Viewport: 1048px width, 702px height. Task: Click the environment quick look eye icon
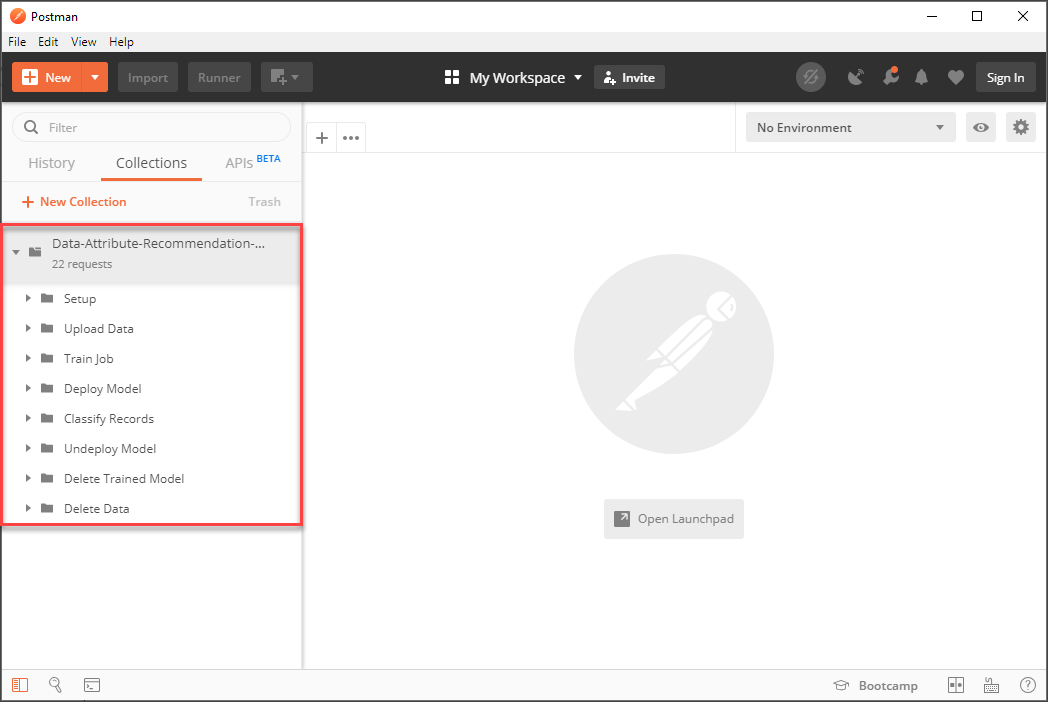(980, 127)
